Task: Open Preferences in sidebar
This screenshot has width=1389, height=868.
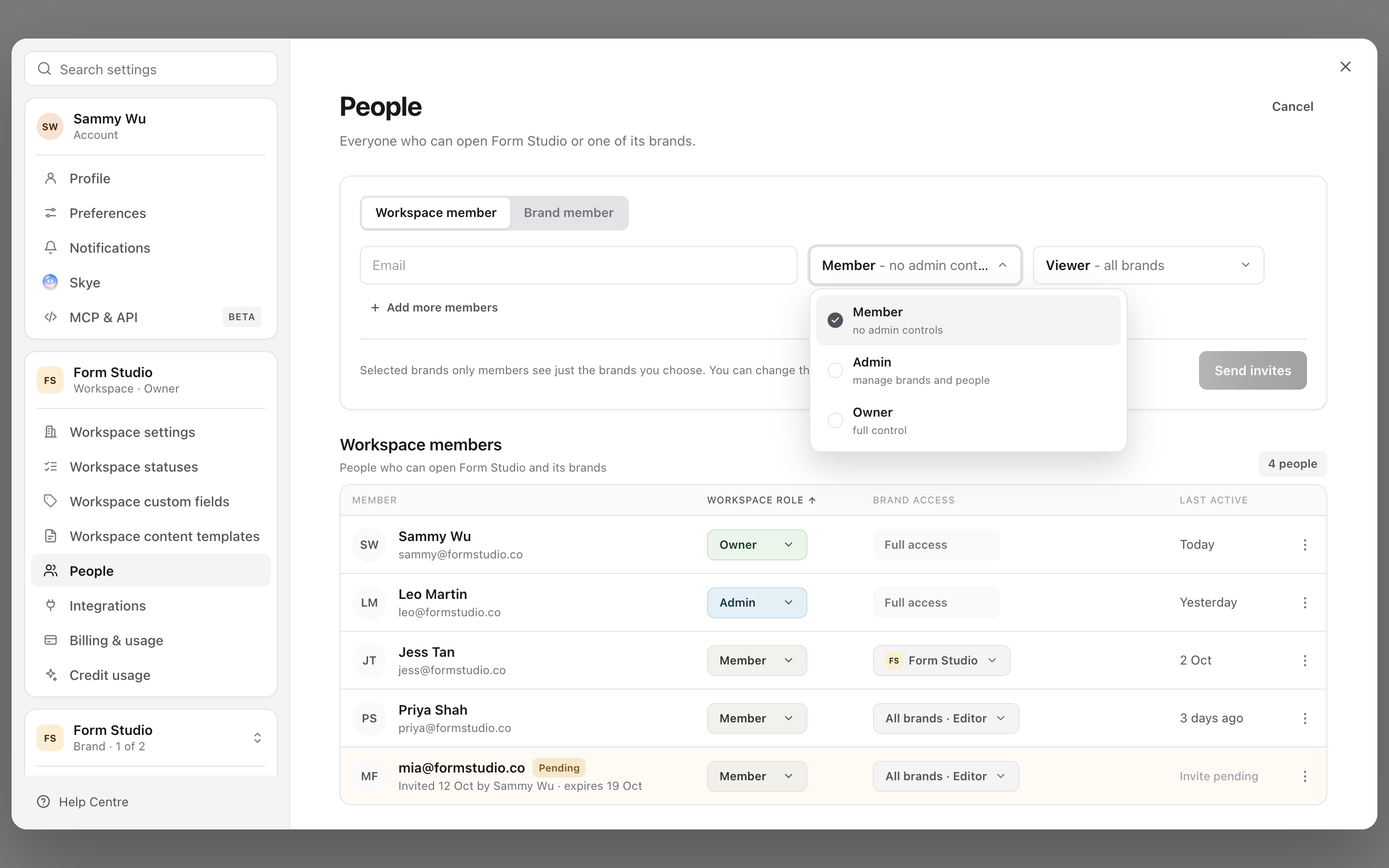Action: pyautogui.click(x=150, y=213)
